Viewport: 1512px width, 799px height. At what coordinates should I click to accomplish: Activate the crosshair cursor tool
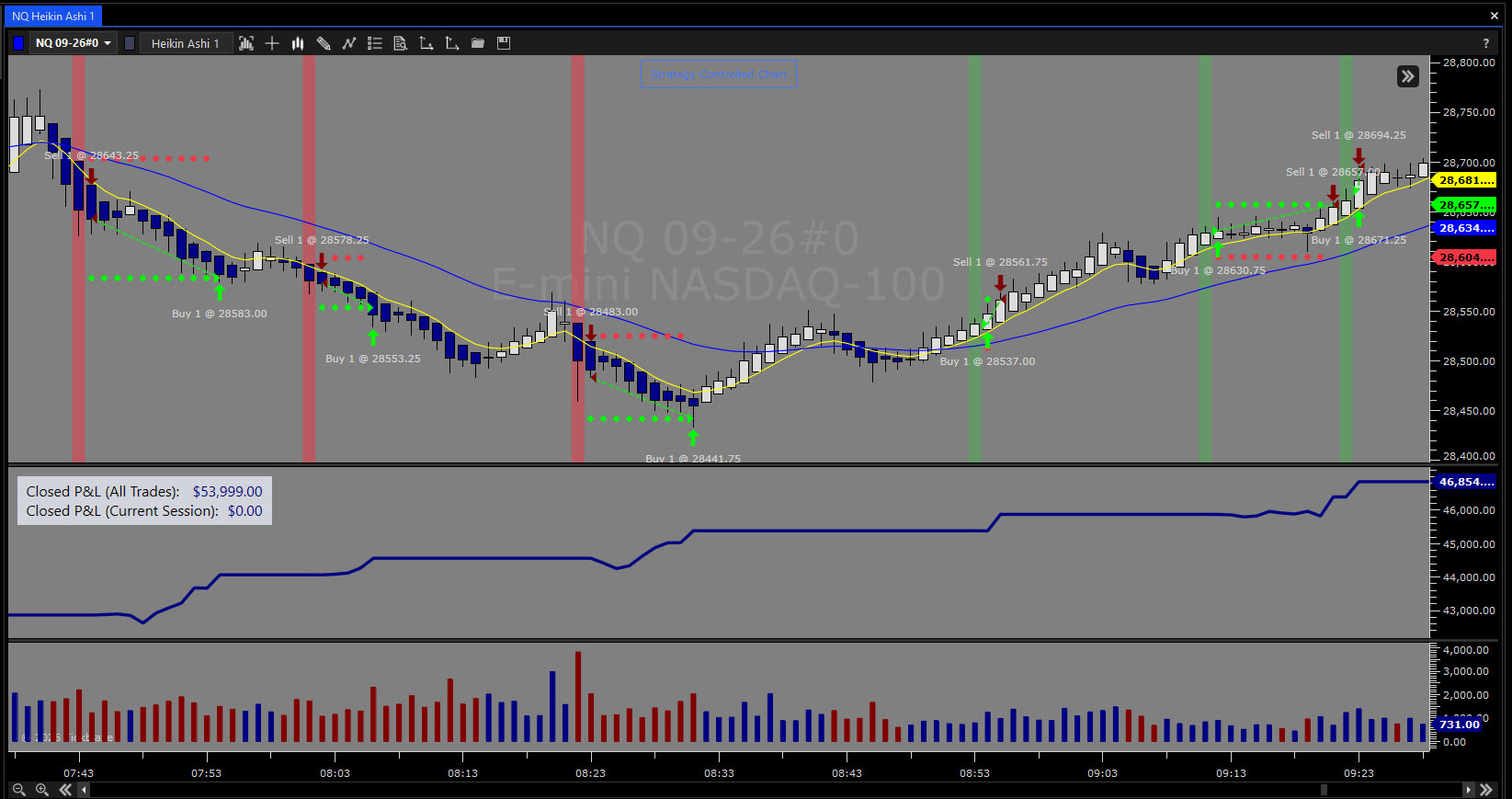(272, 43)
